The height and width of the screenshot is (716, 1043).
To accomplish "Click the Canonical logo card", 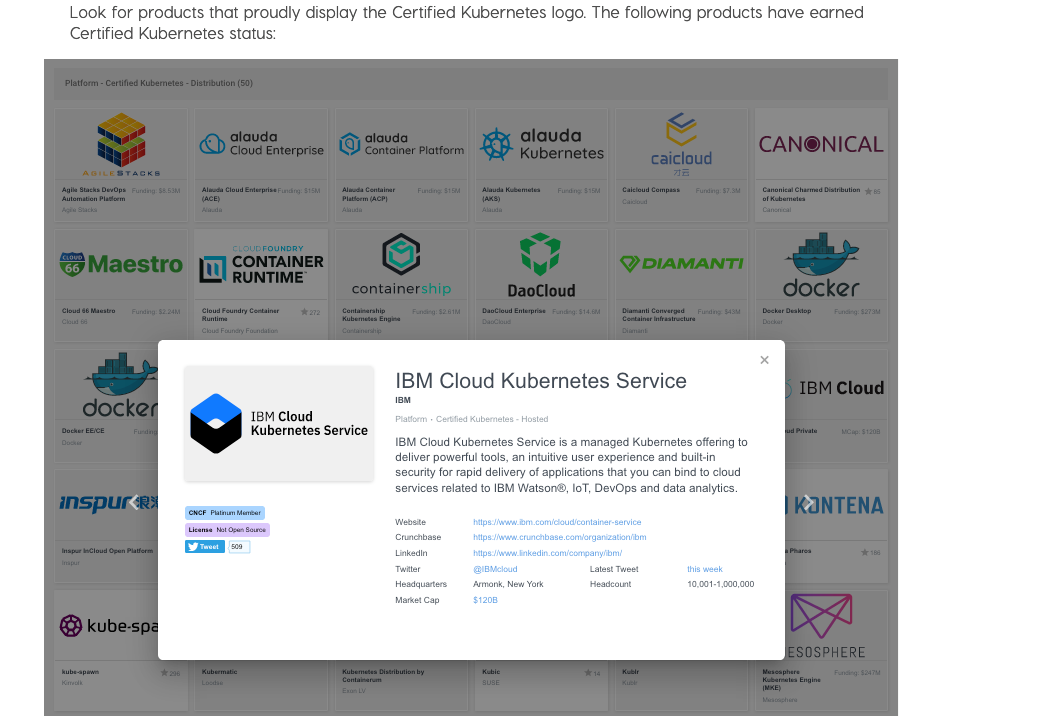I will pos(820,144).
